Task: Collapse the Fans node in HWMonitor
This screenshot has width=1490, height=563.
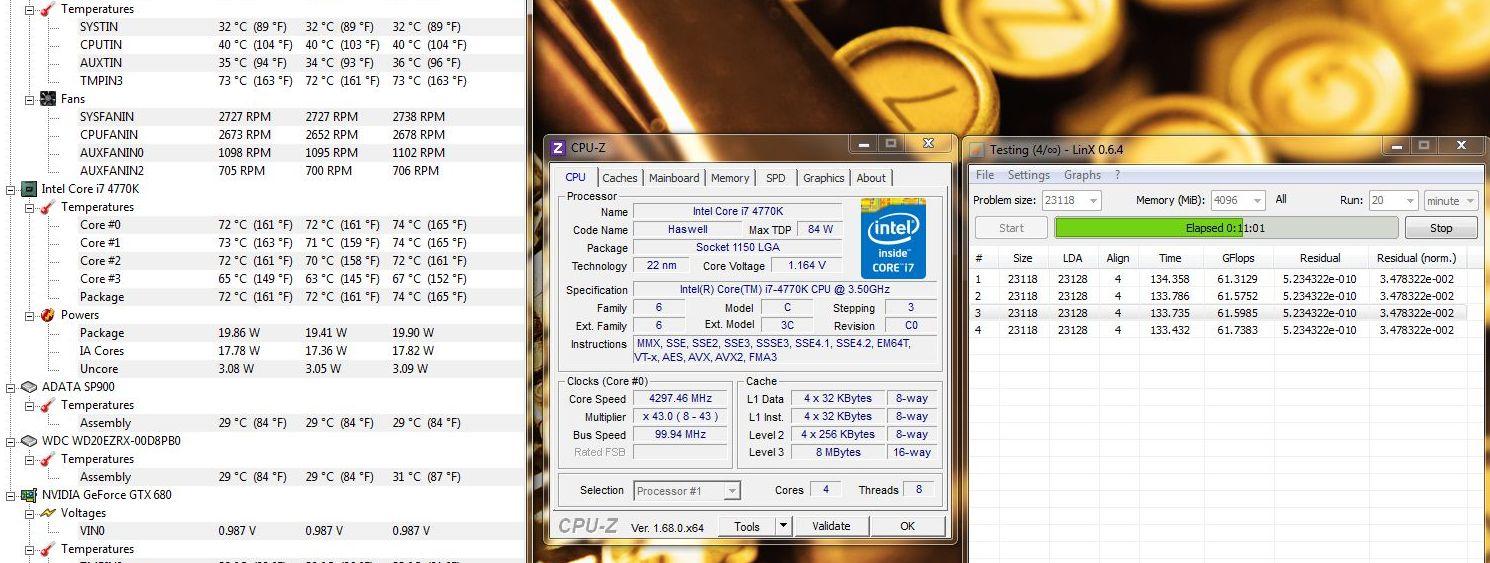Action: click(28, 99)
